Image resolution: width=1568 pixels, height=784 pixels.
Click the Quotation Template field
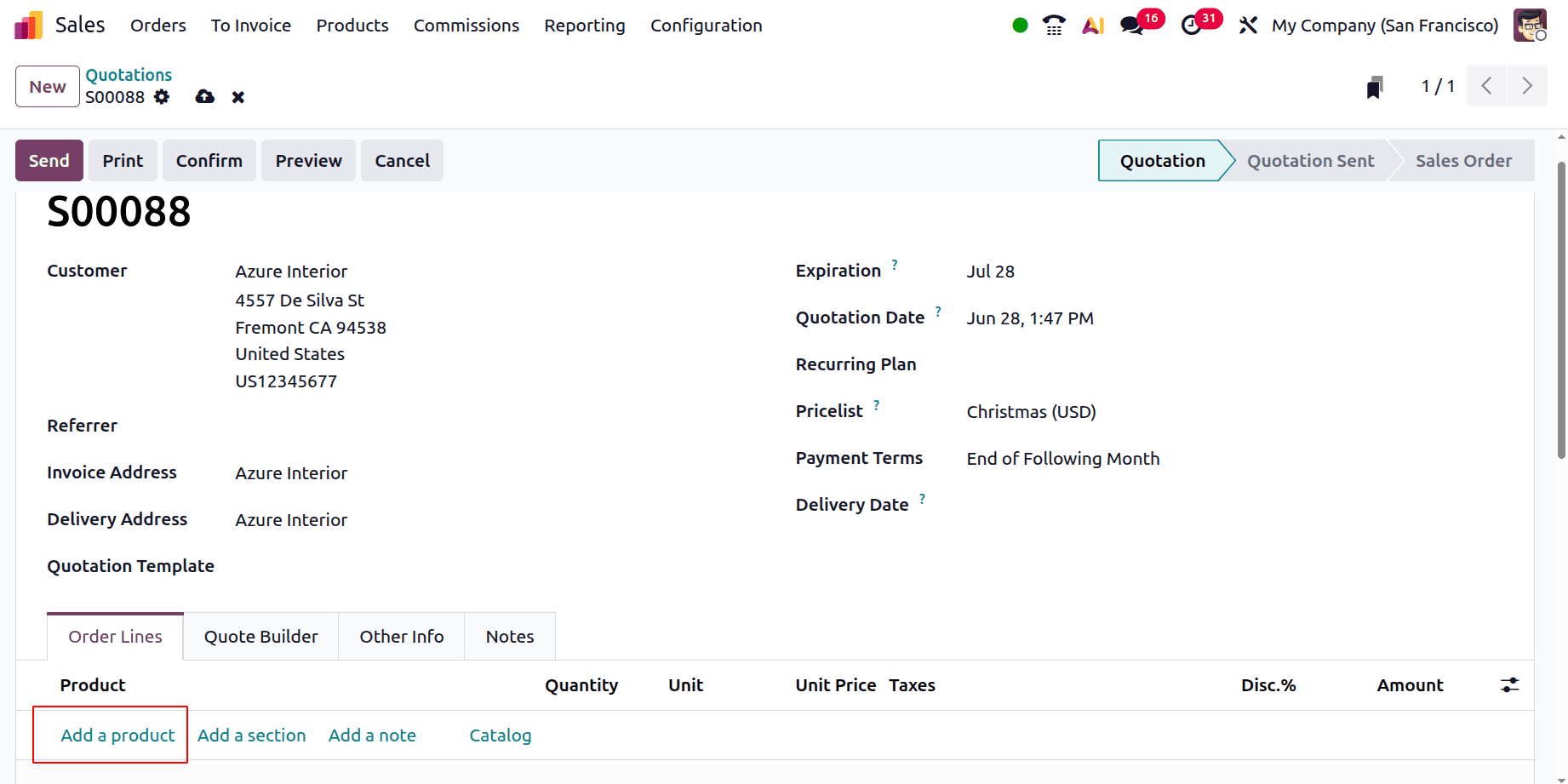(x=492, y=567)
